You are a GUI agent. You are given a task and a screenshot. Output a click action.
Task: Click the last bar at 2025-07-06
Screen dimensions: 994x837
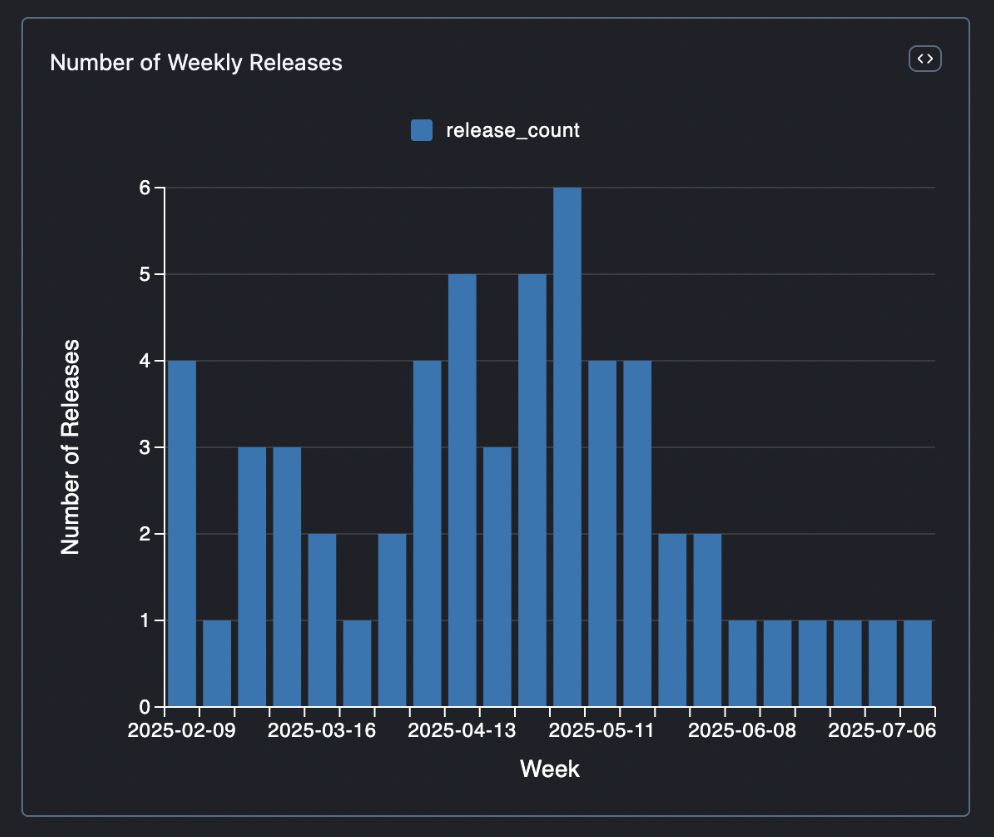point(916,660)
